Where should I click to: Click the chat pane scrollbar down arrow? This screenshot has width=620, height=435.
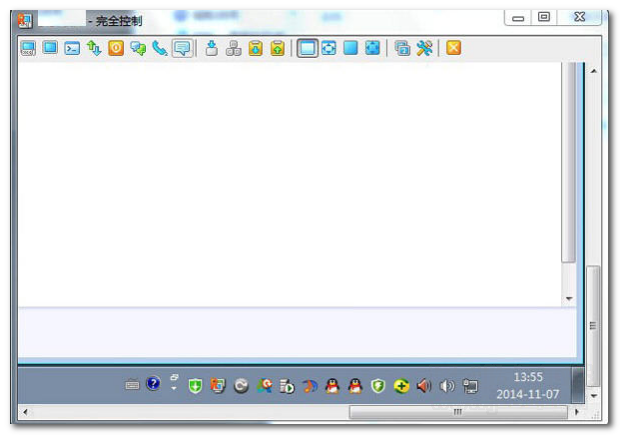[569, 298]
